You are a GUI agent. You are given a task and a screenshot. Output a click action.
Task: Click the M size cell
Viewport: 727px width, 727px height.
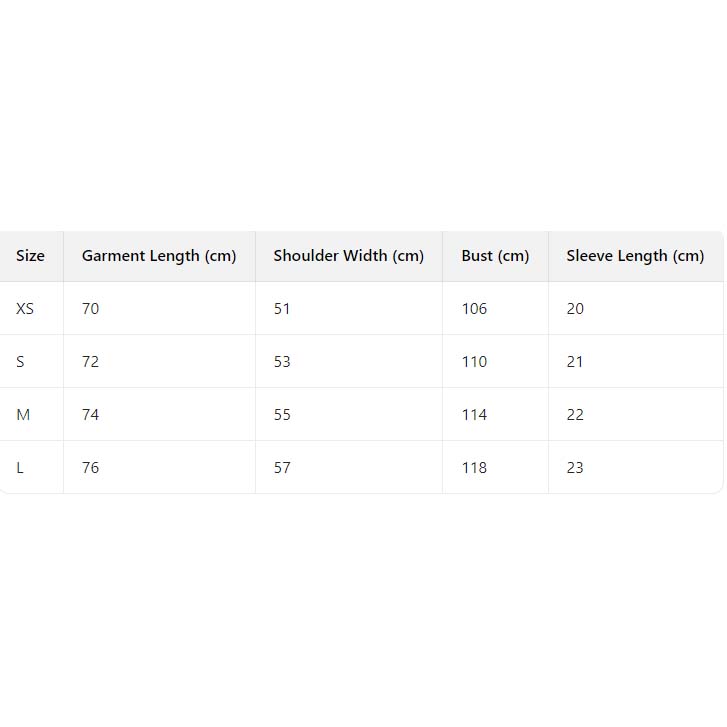click(x=23, y=415)
